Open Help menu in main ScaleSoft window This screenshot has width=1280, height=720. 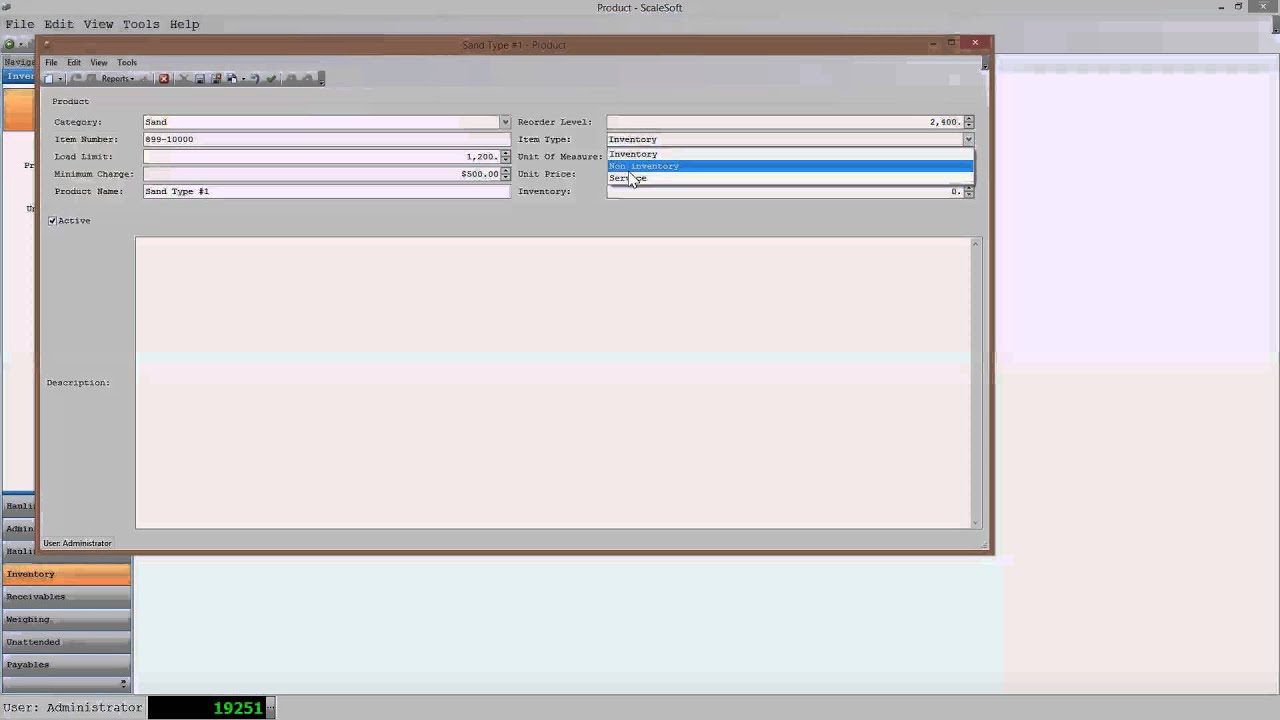point(184,24)
